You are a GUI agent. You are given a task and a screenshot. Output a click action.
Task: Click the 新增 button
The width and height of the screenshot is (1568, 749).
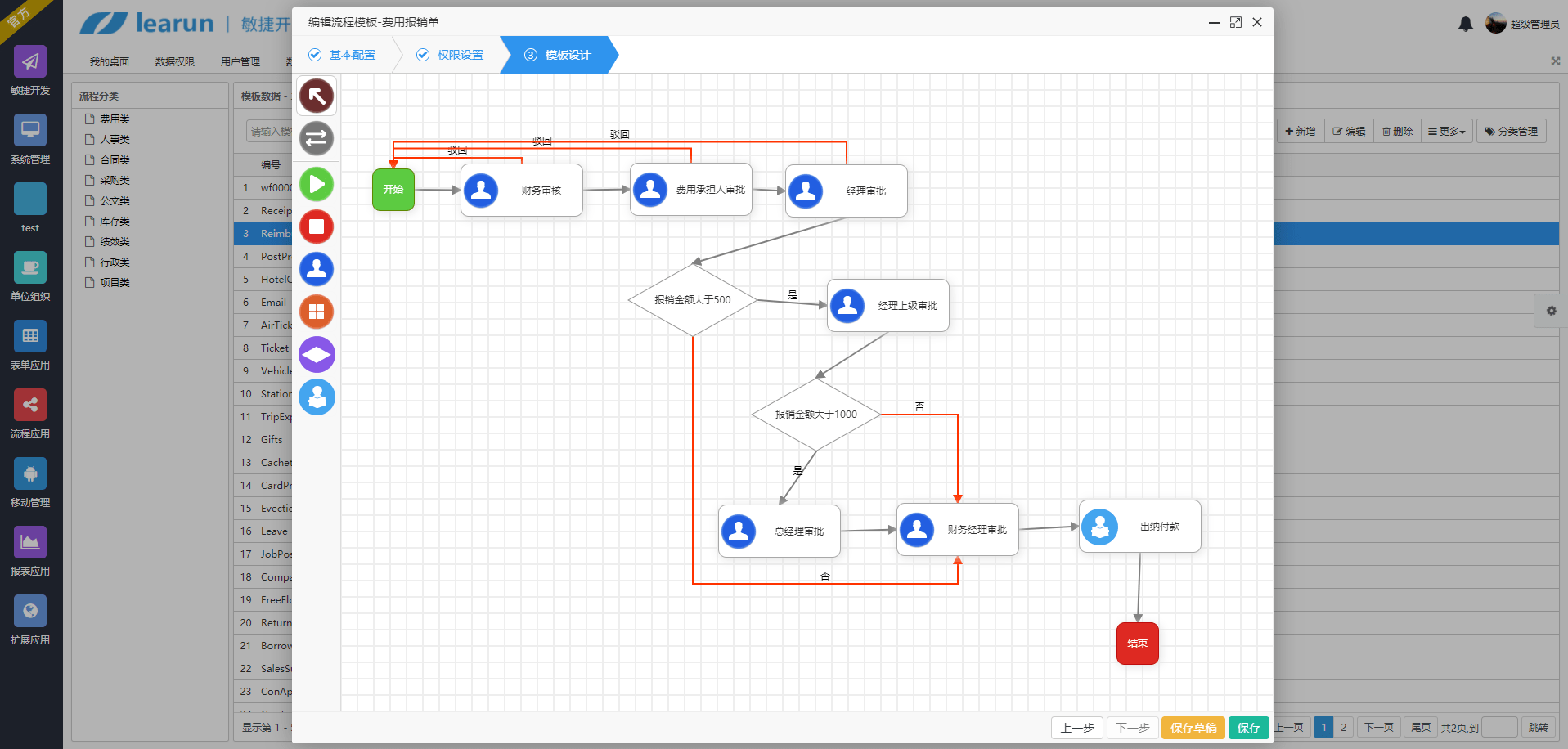tap(1301, 131)
